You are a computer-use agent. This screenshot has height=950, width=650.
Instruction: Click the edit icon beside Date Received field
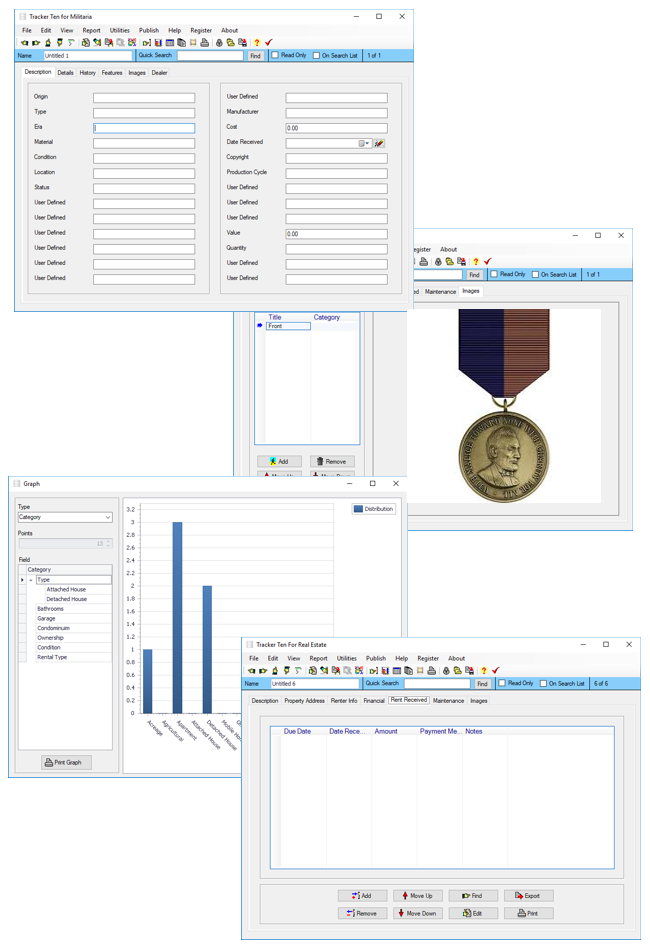[x=379, y=143]
